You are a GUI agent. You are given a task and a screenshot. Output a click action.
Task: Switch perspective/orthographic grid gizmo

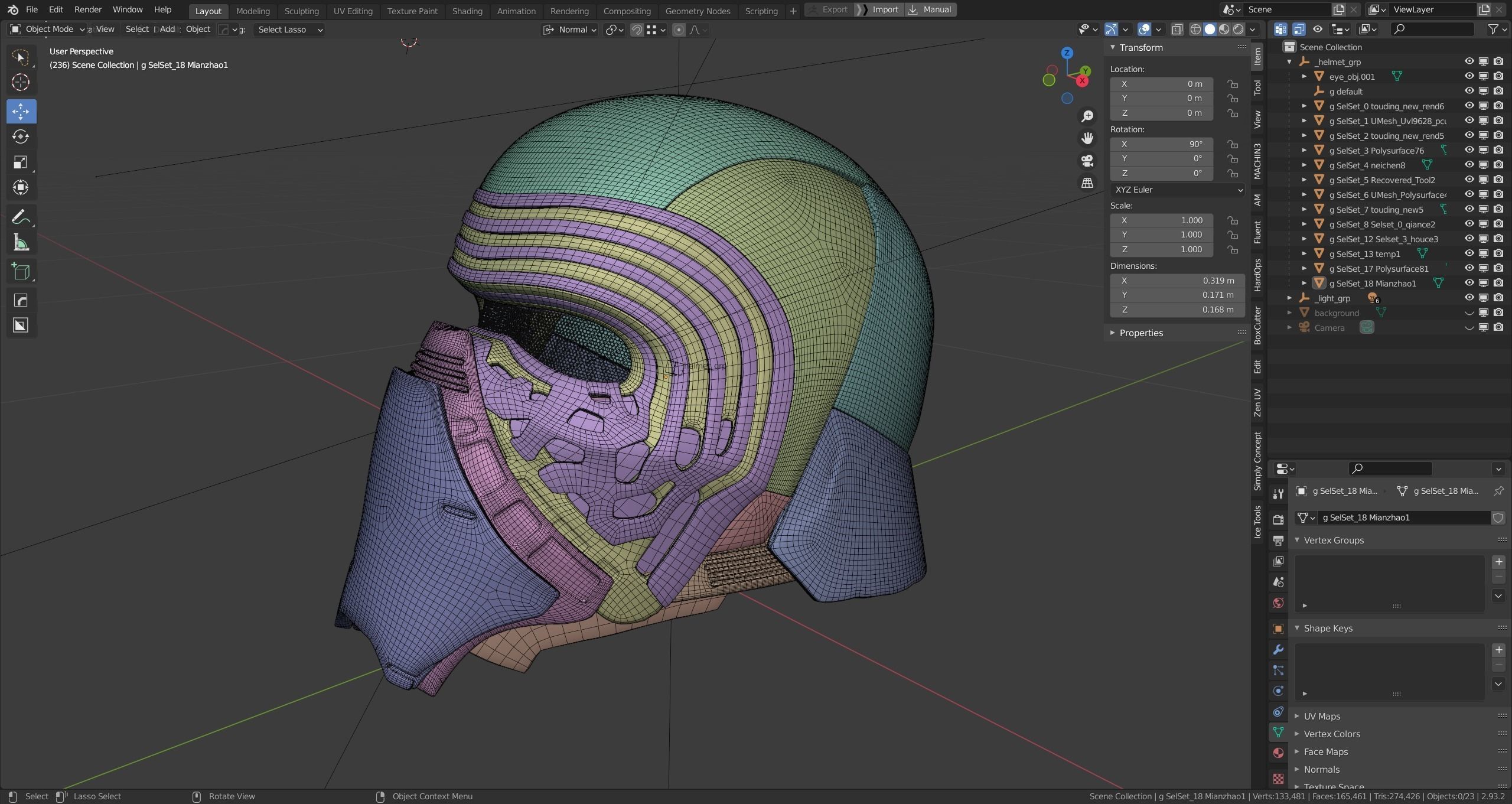coord(1087,183)
